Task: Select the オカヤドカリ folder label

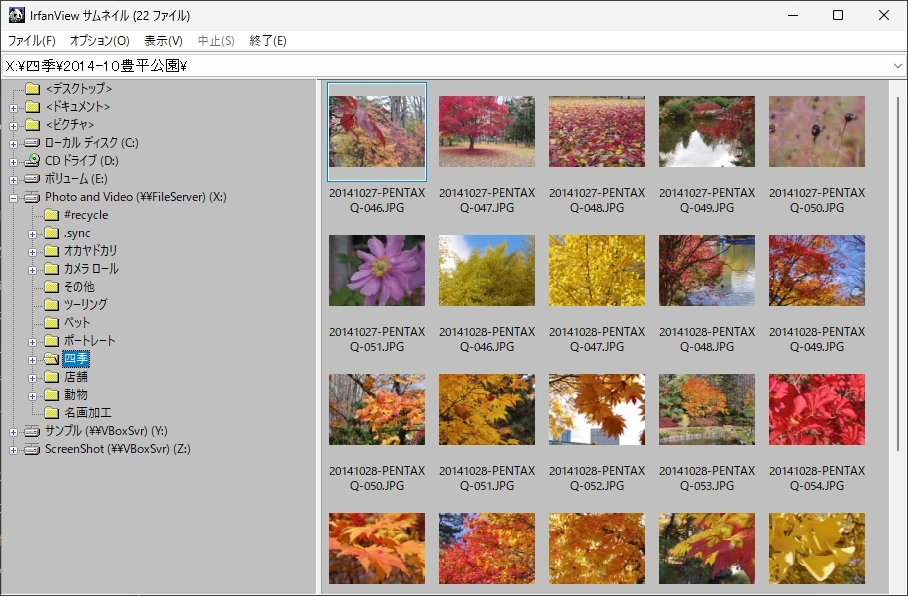Action: 90,251
